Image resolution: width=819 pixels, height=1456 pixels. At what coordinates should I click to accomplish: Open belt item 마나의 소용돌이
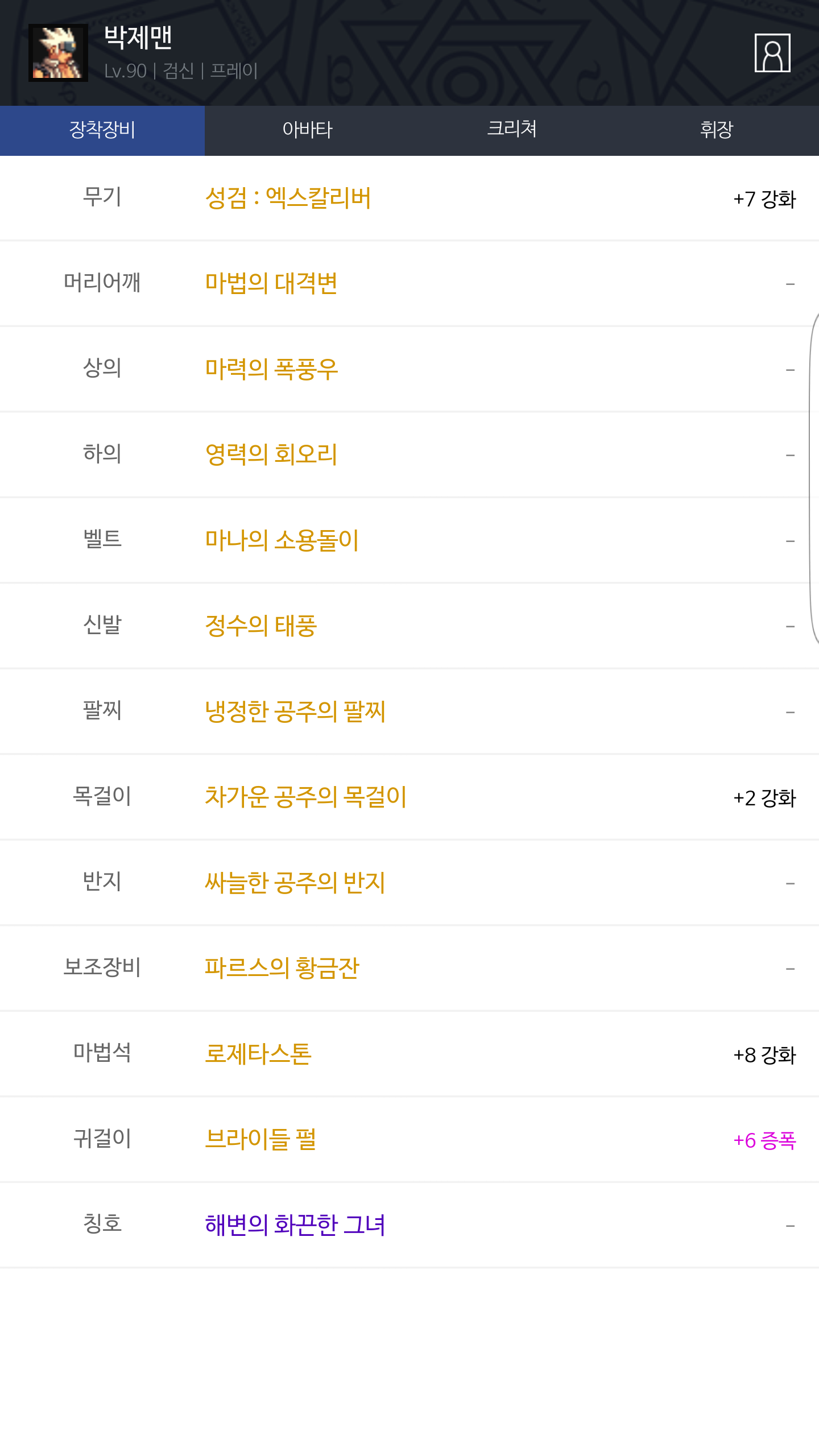click(x=282, y=540)
